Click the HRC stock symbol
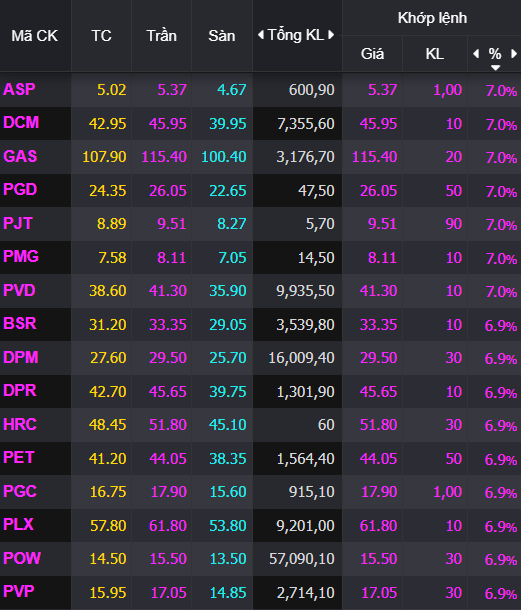521x610 pixels. coord(20,424)
